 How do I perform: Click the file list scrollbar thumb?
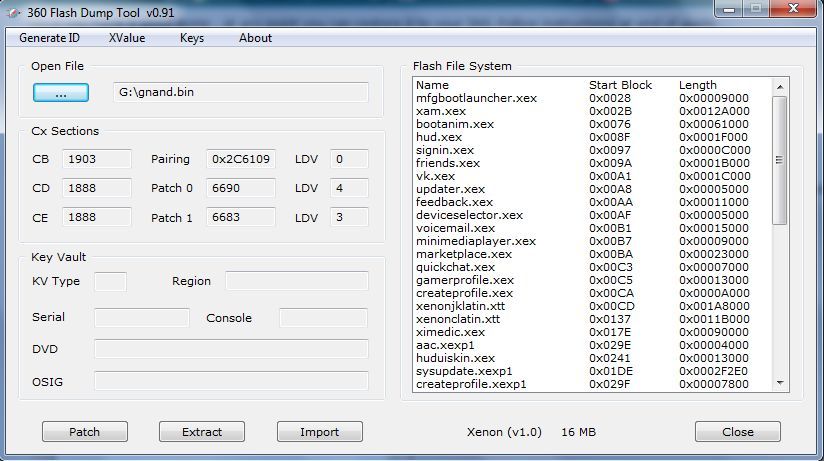pyautogui.click(x=780, y=160)
